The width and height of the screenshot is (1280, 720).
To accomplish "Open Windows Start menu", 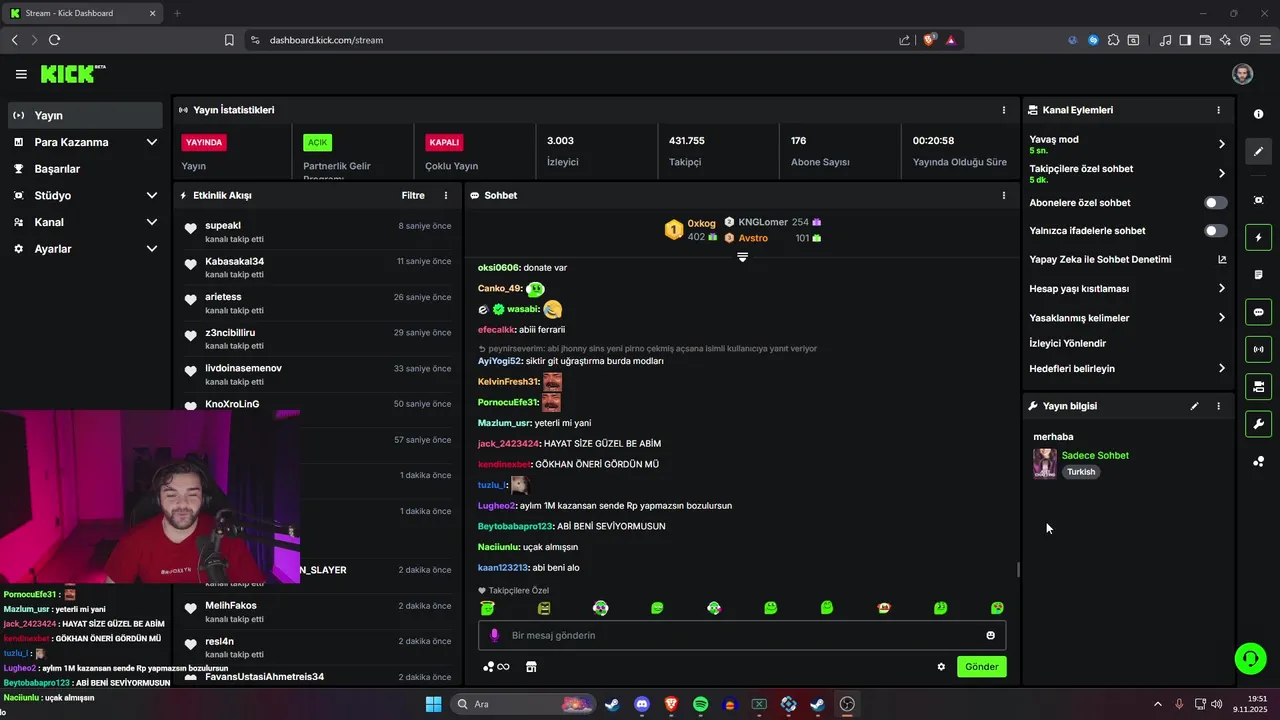I will click(433, 704).
